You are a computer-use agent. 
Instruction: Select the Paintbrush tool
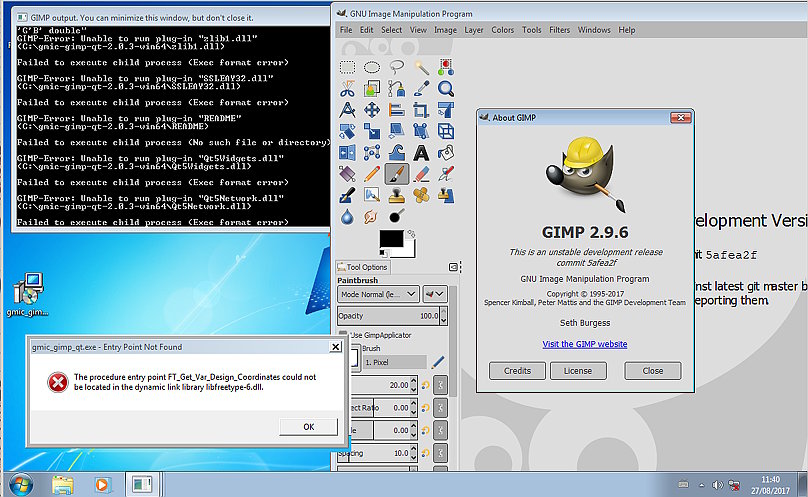[x=396, y=174]
